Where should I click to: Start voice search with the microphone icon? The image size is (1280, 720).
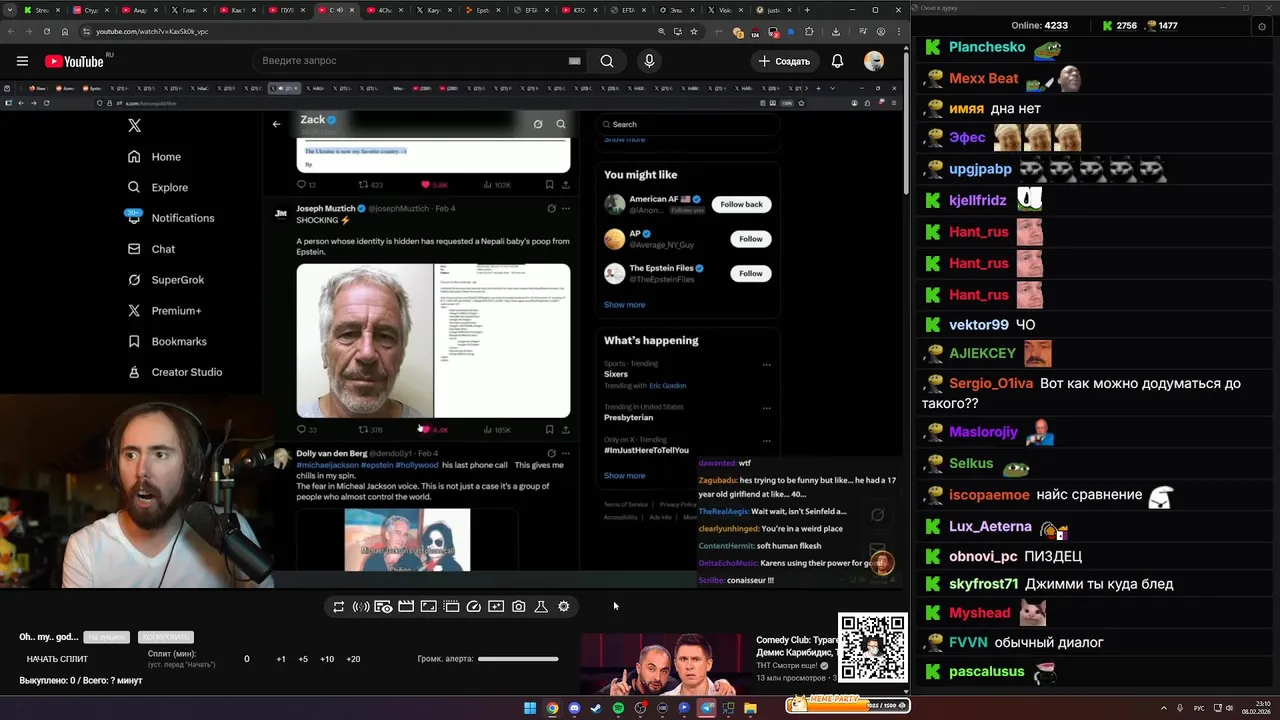[x=649, y=61]
